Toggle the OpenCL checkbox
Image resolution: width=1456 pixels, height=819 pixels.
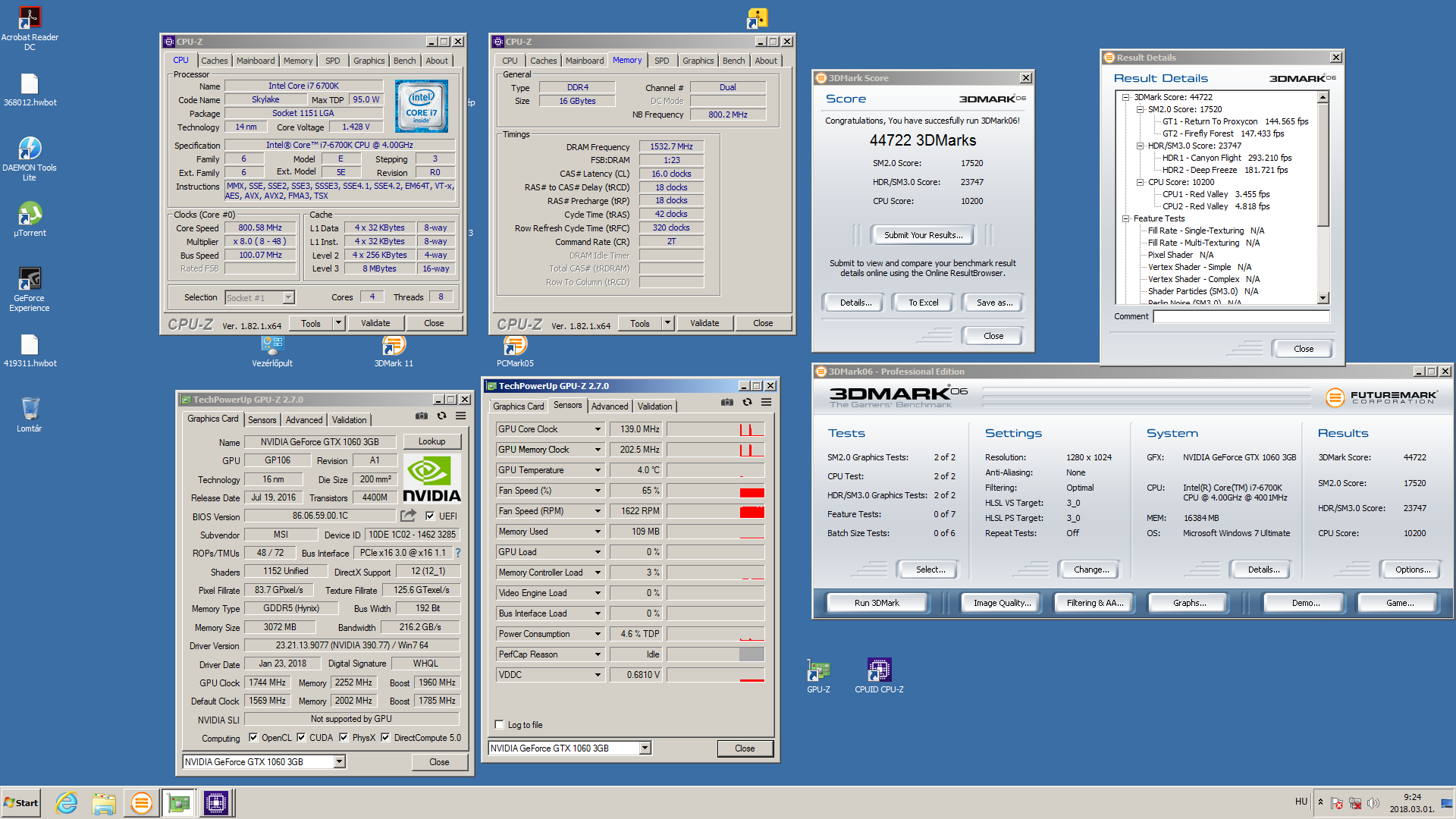coord(253,737)
